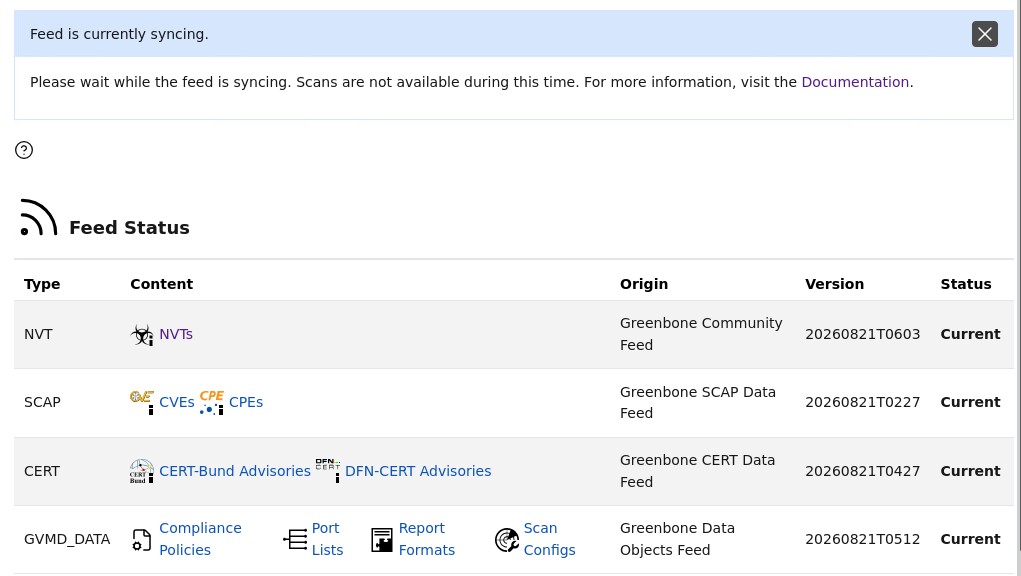Click Greenbone SCAP Data Feed origin
The width and height of the screenshot is (1021, 576).
[698, 402]
